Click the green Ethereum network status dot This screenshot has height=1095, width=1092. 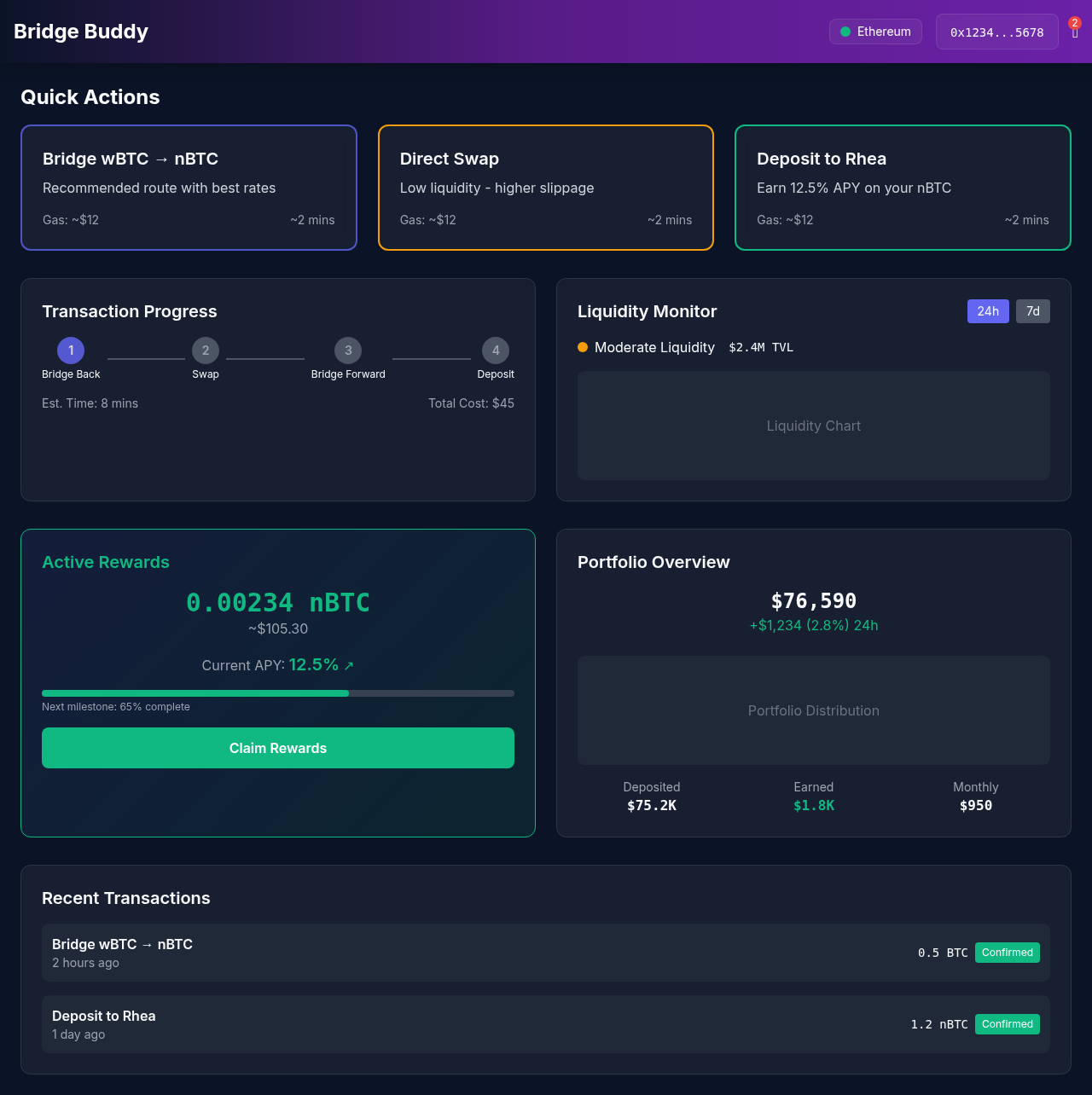pyautogui.click(x=845, y=31)
